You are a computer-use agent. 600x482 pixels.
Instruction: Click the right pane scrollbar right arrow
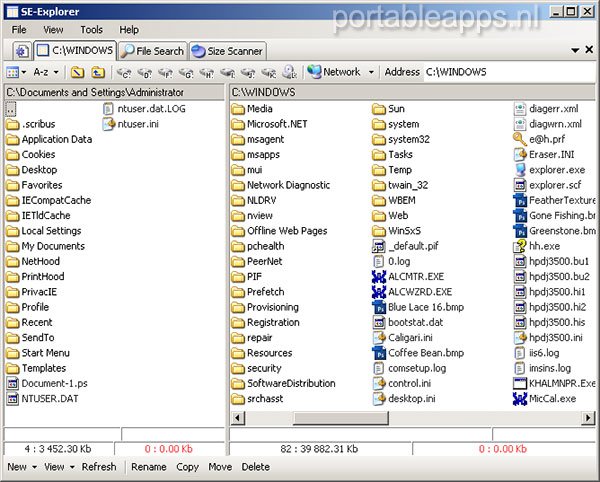588,418
